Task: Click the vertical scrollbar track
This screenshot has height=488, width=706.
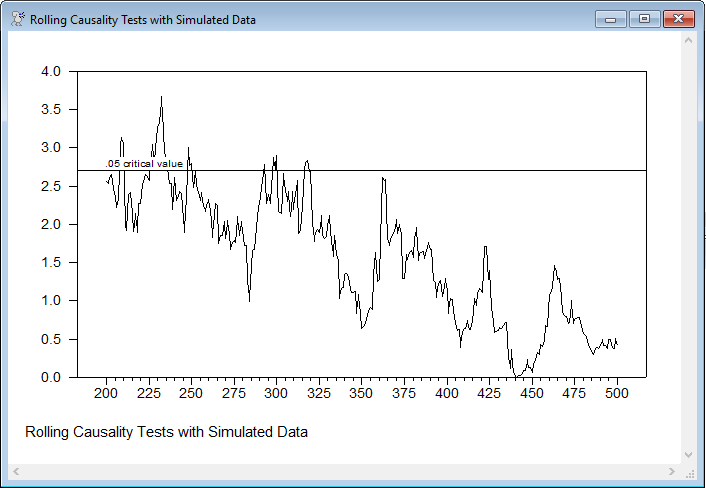Action: click(x=688, y=250)
